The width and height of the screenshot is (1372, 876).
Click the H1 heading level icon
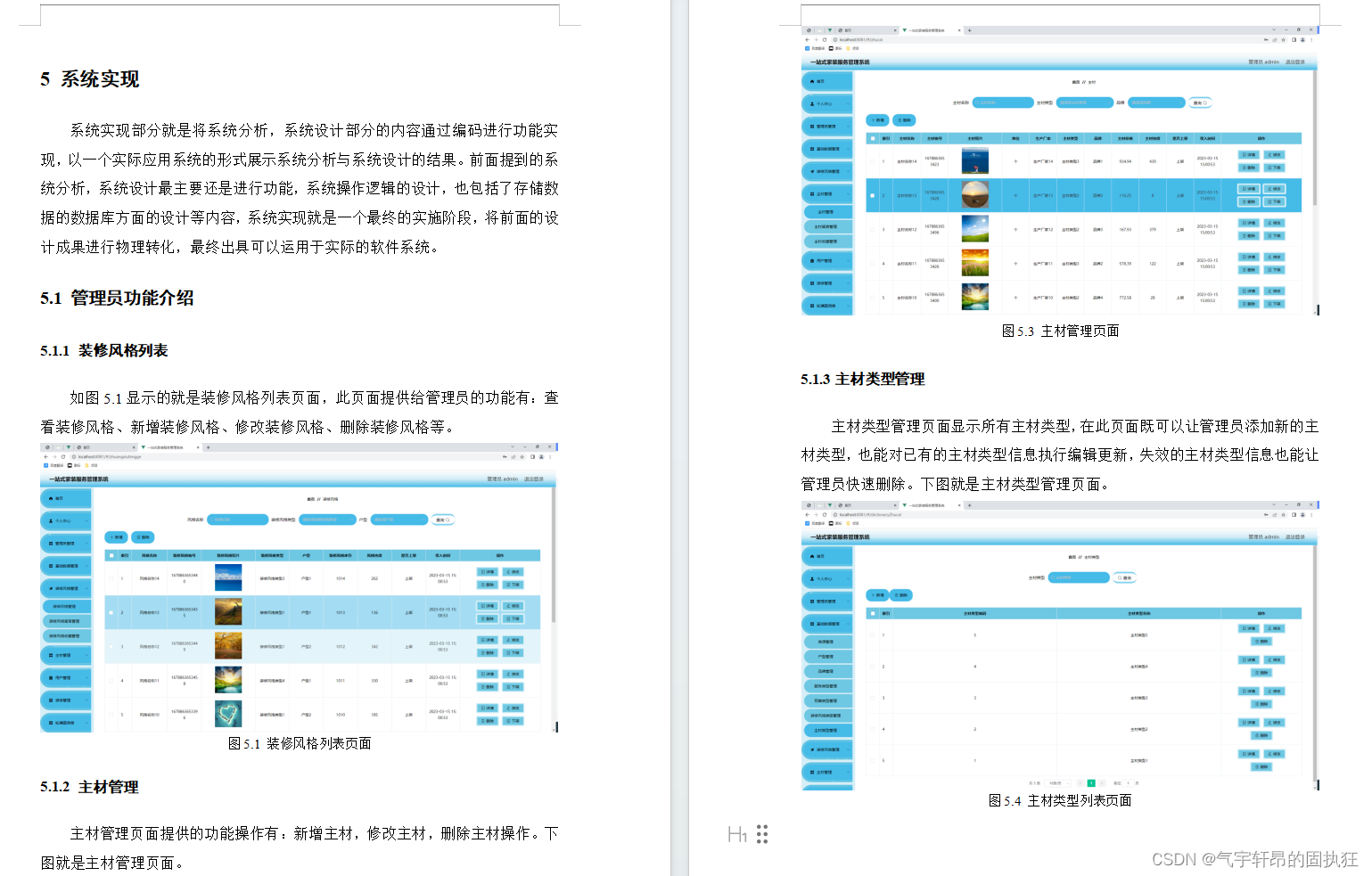click(737, 834)
